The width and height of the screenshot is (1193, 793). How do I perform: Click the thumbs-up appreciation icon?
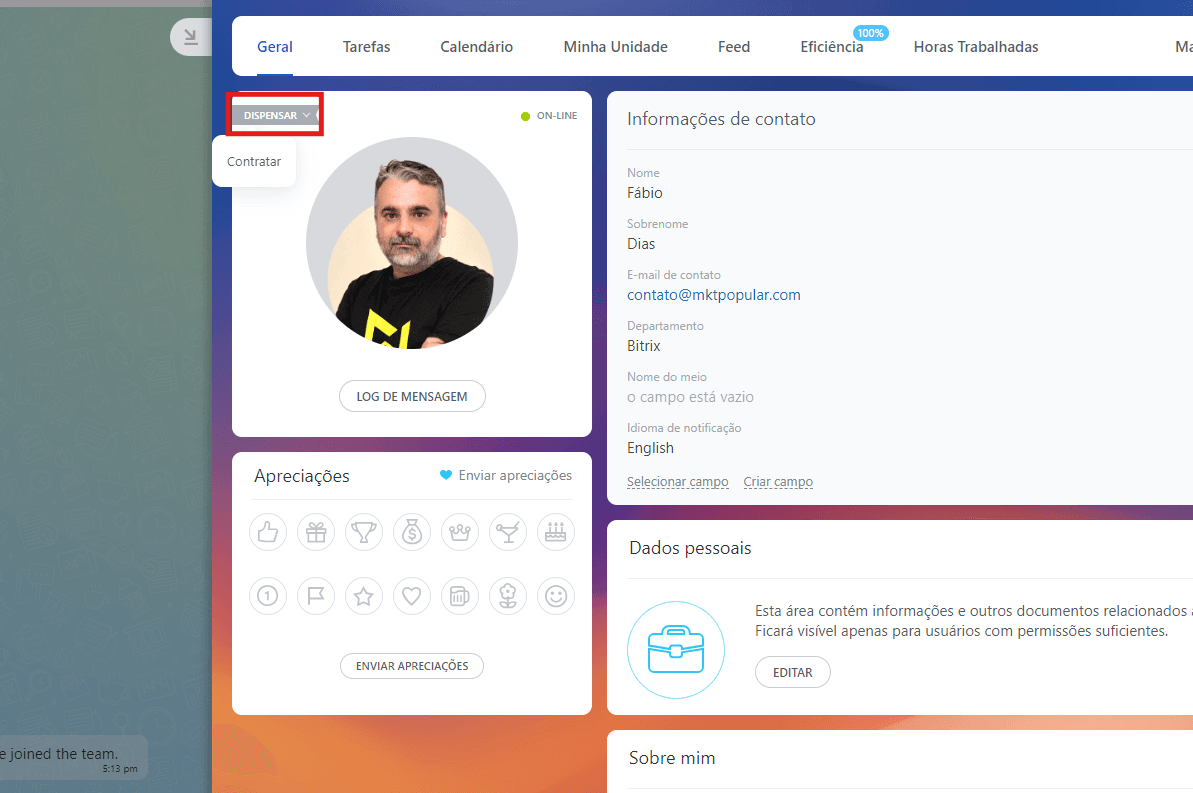pos(267,532)
